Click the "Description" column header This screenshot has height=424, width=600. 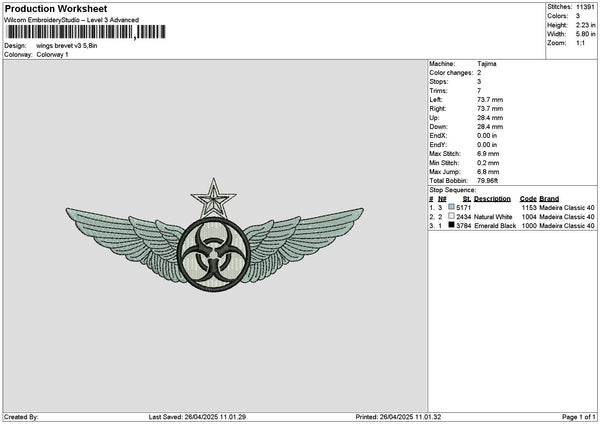coord(492,199)
